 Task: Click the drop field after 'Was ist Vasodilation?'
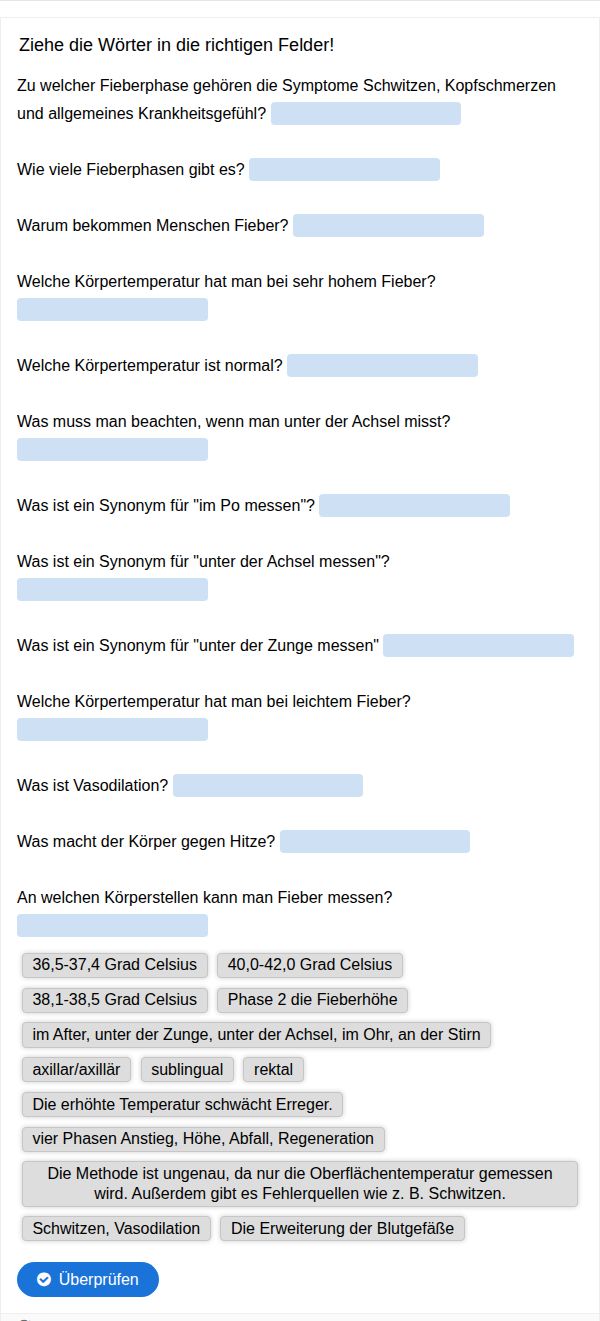coord(268,785)
